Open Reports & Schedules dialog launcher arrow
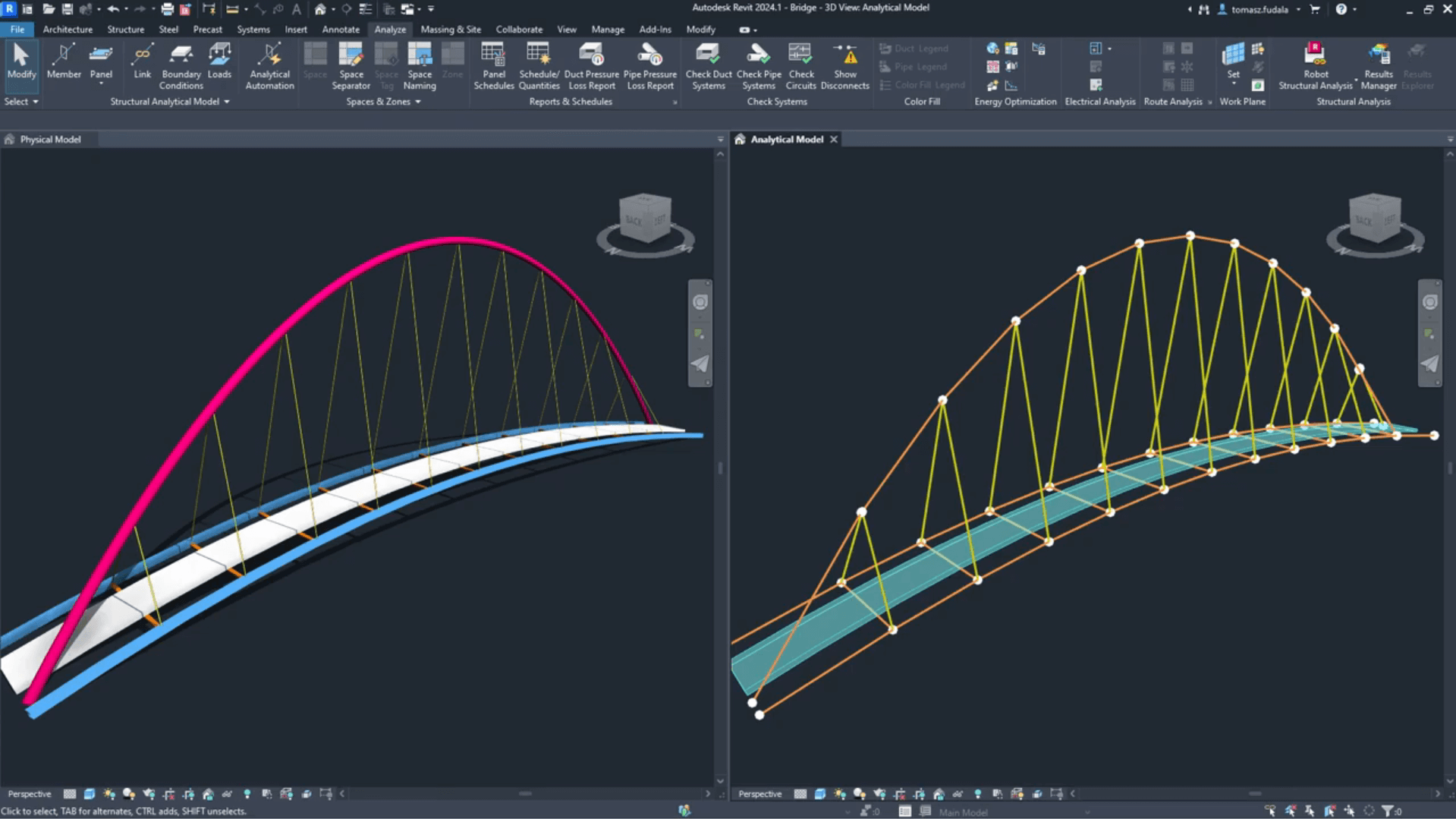 tap(675, 102)
